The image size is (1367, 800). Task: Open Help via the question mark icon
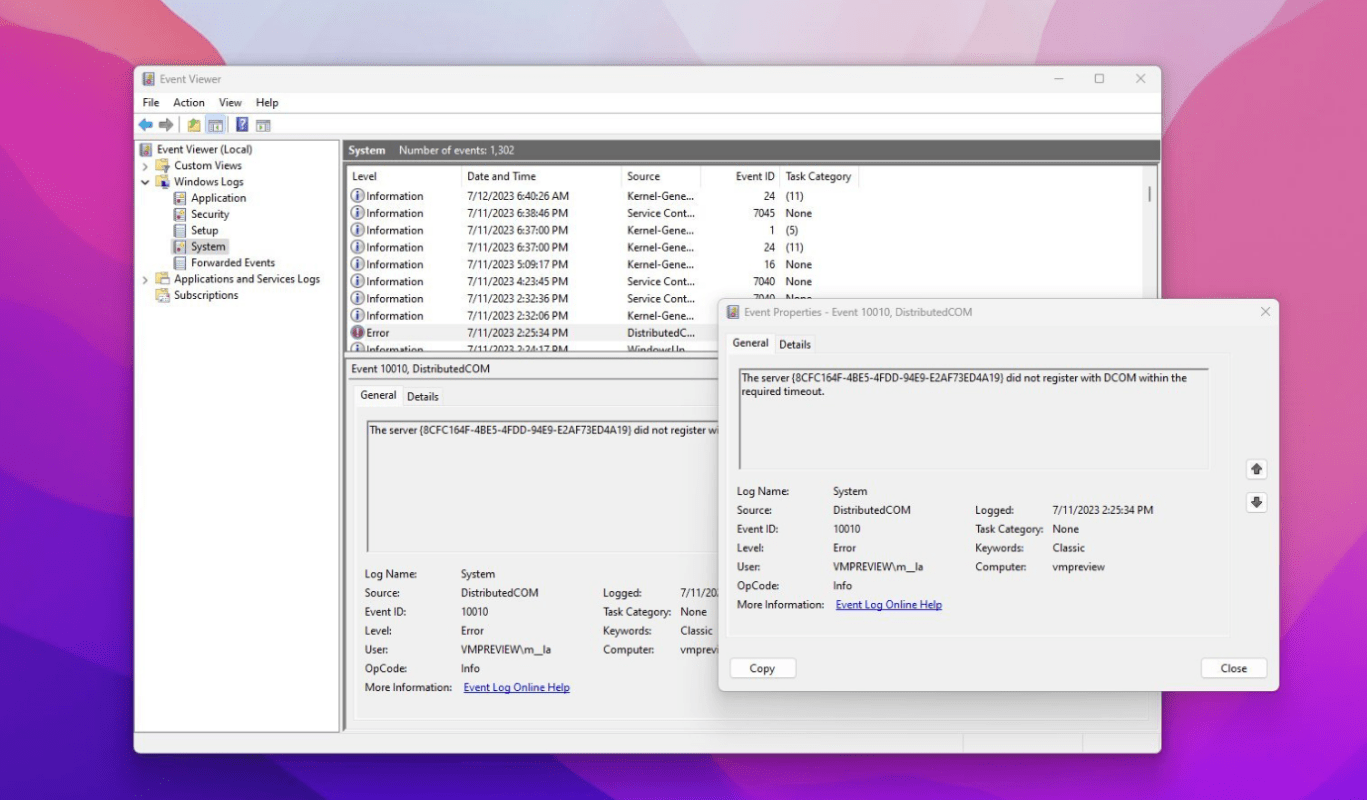[x=242, y=125]
